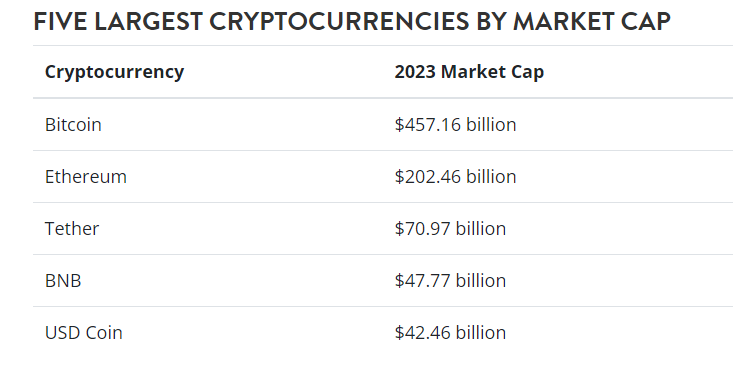This screenshot has height=367, width=748.
Task: Click the word CRYPTOCURRENCIES in the title
Action: (339, 21)
